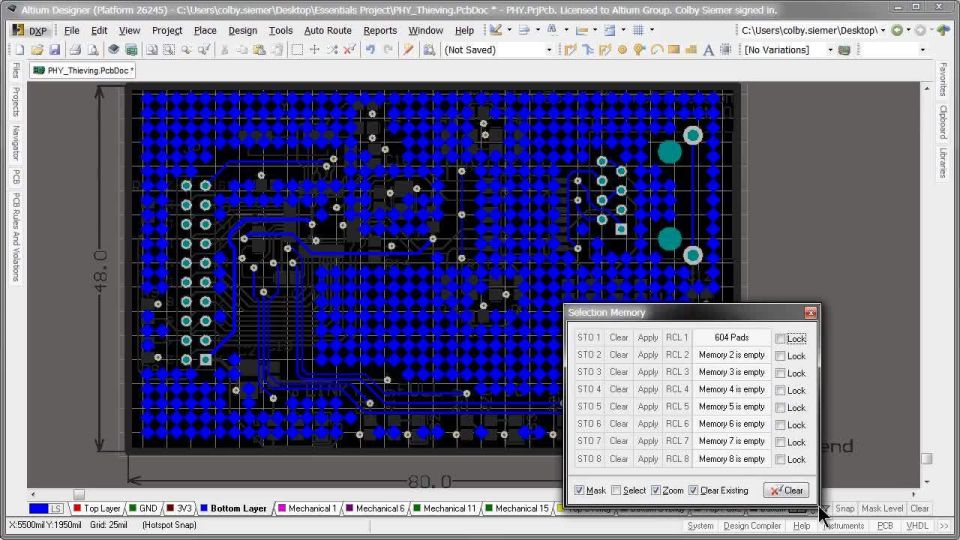The image size is (960, 540).
Task: Uncheck the Clear Existing checkbox
Action: point(693,490)
